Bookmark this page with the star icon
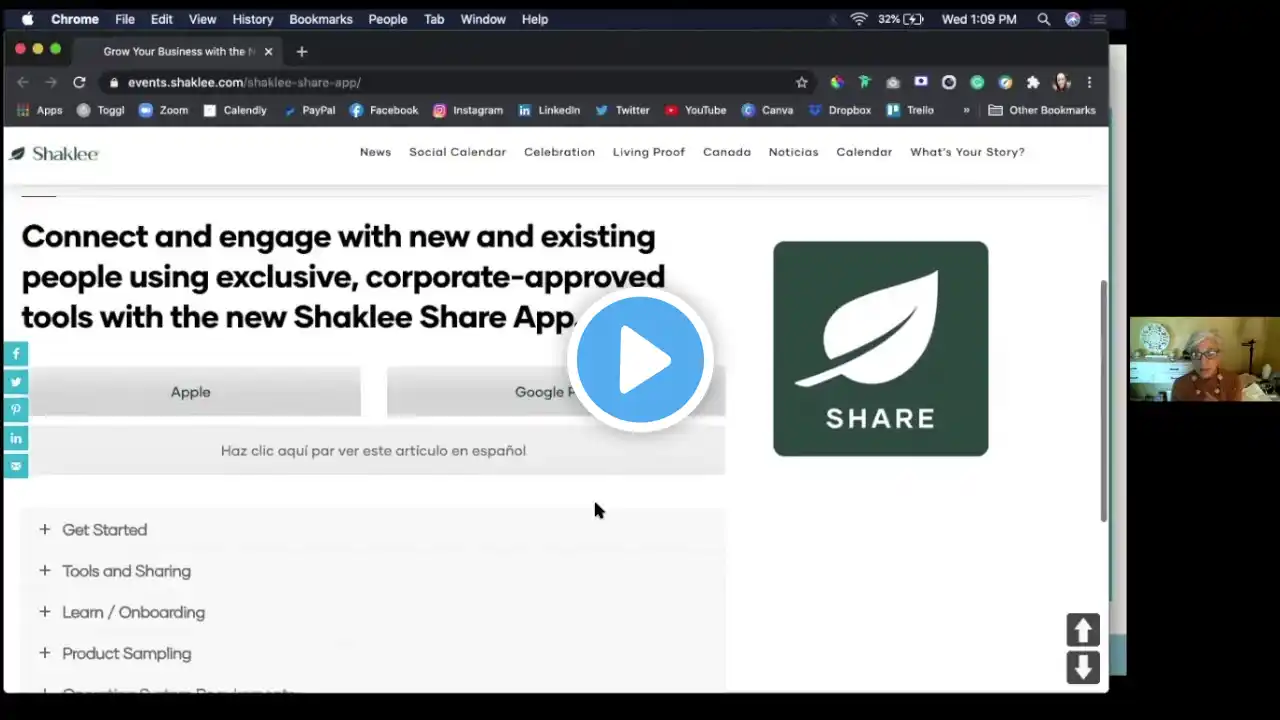 point(801,82)
